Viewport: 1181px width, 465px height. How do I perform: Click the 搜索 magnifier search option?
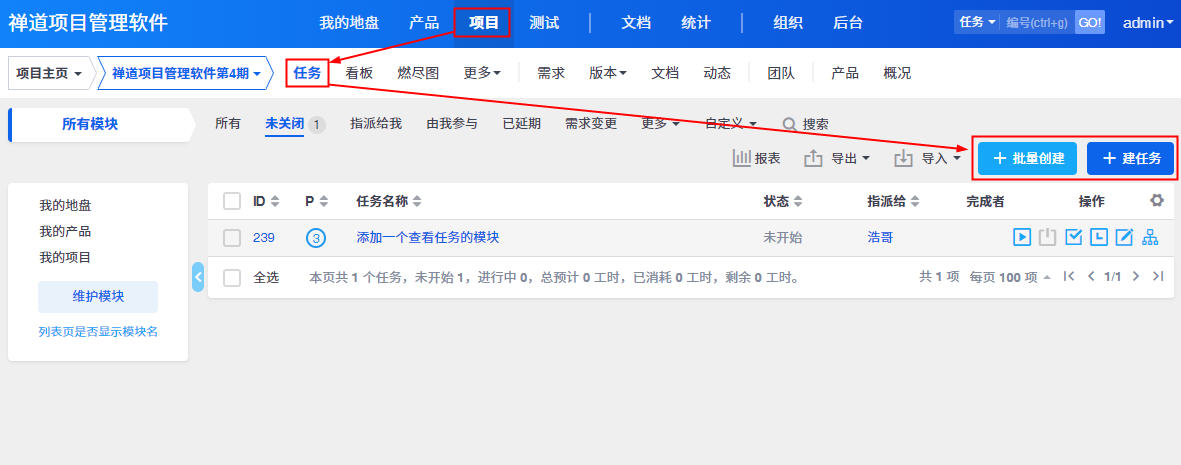[806, 124]
